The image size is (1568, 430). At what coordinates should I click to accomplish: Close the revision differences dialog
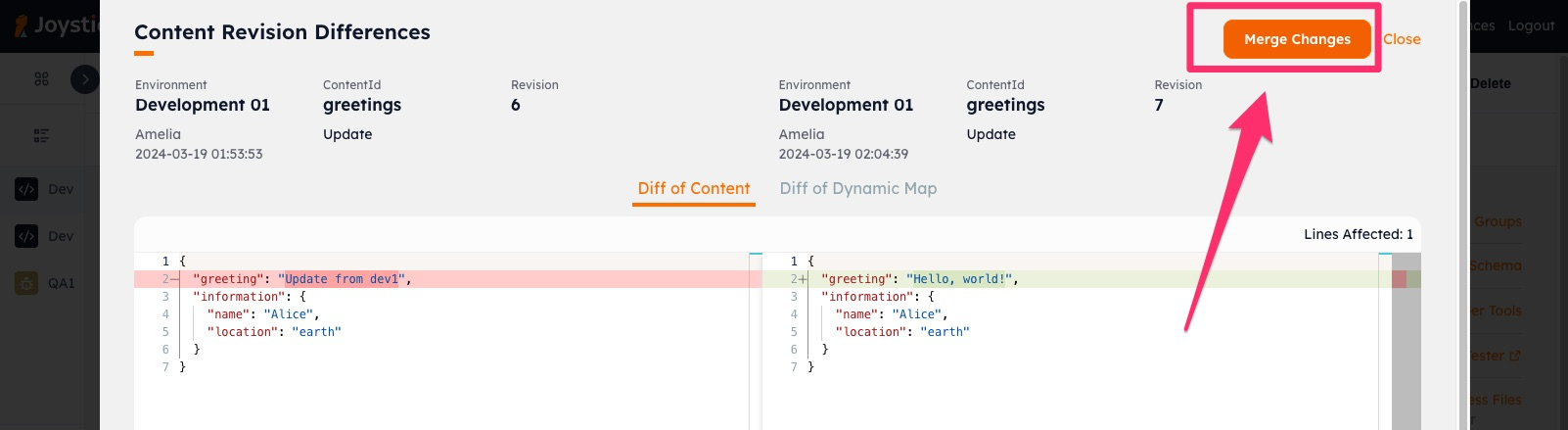pos(1402,39)
